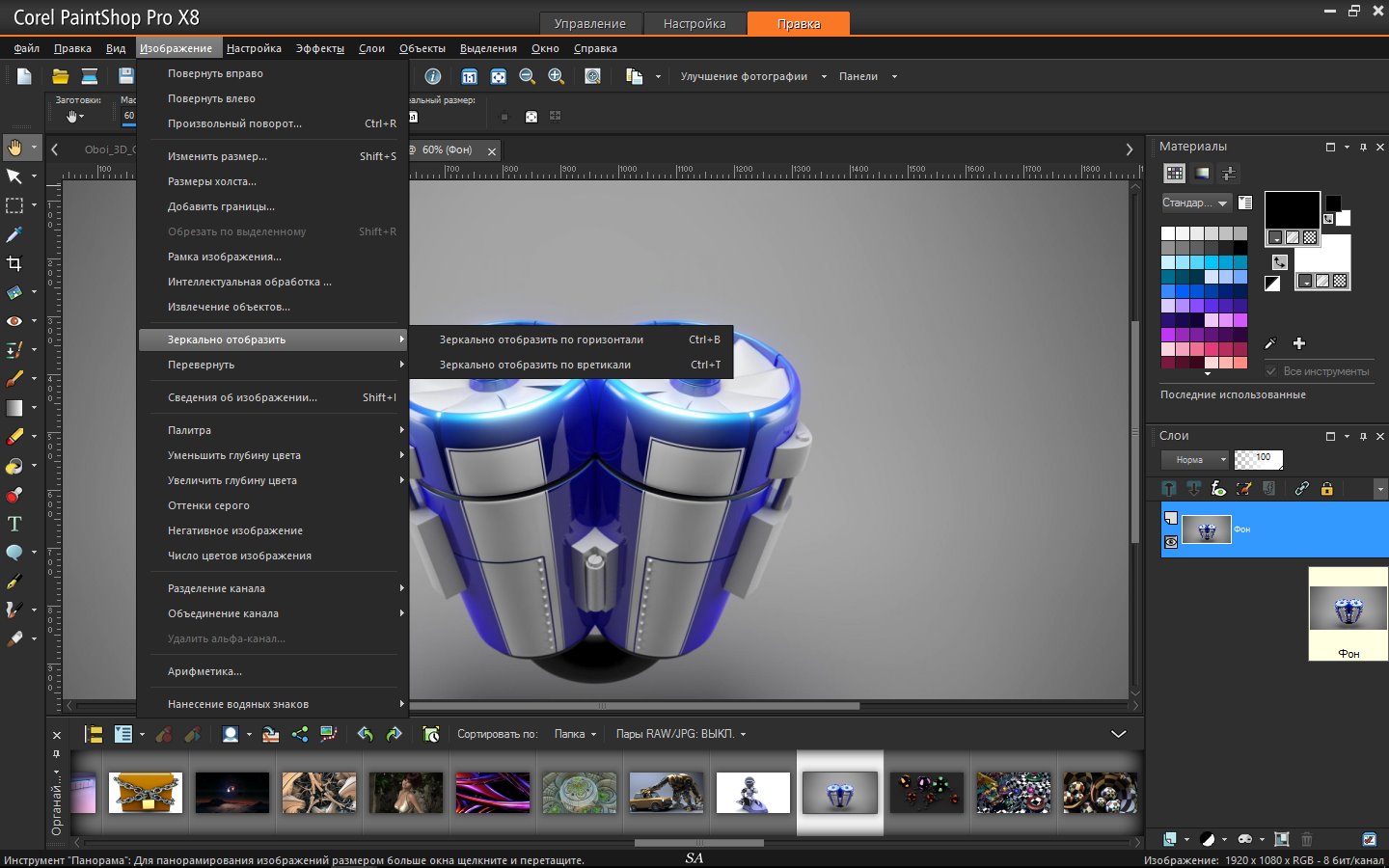The height and width of the screenshot is (868, 1389).
Task: Choose Негативное изображение menu item
Action: (273, 530)
